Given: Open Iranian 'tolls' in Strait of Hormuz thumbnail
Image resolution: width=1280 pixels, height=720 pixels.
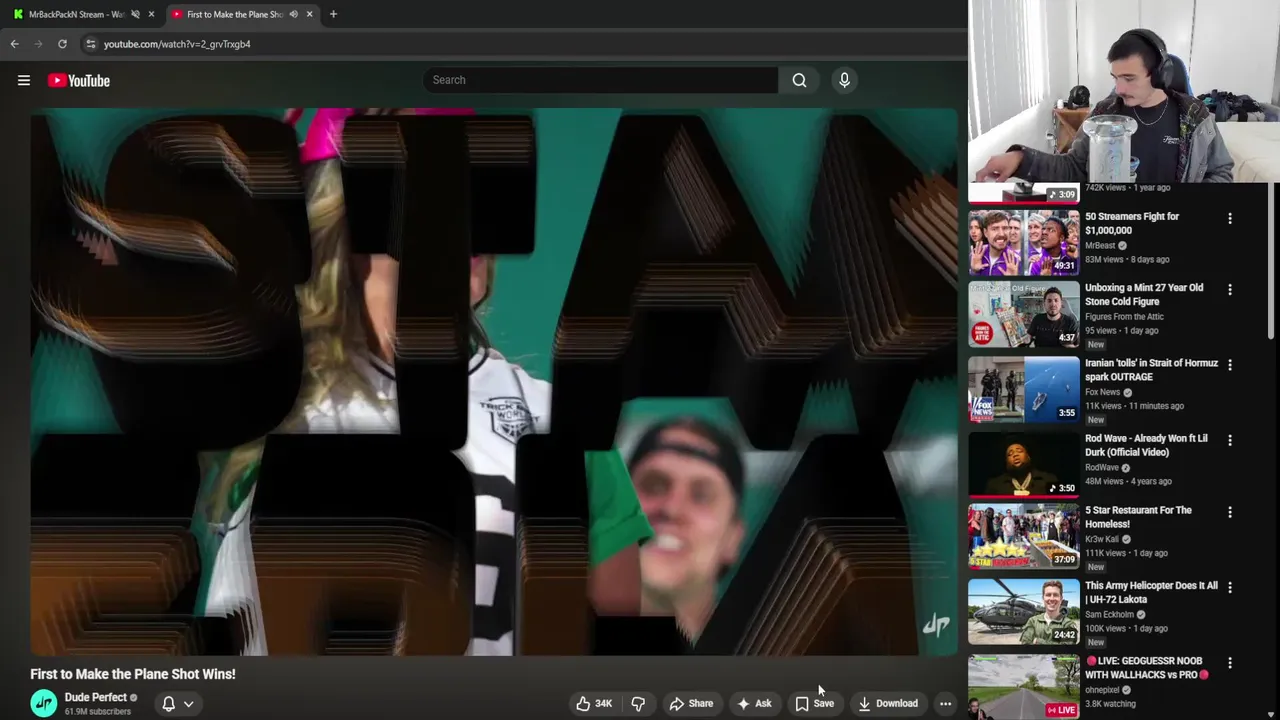Looking at the screenshot, I should [1023, 389].
